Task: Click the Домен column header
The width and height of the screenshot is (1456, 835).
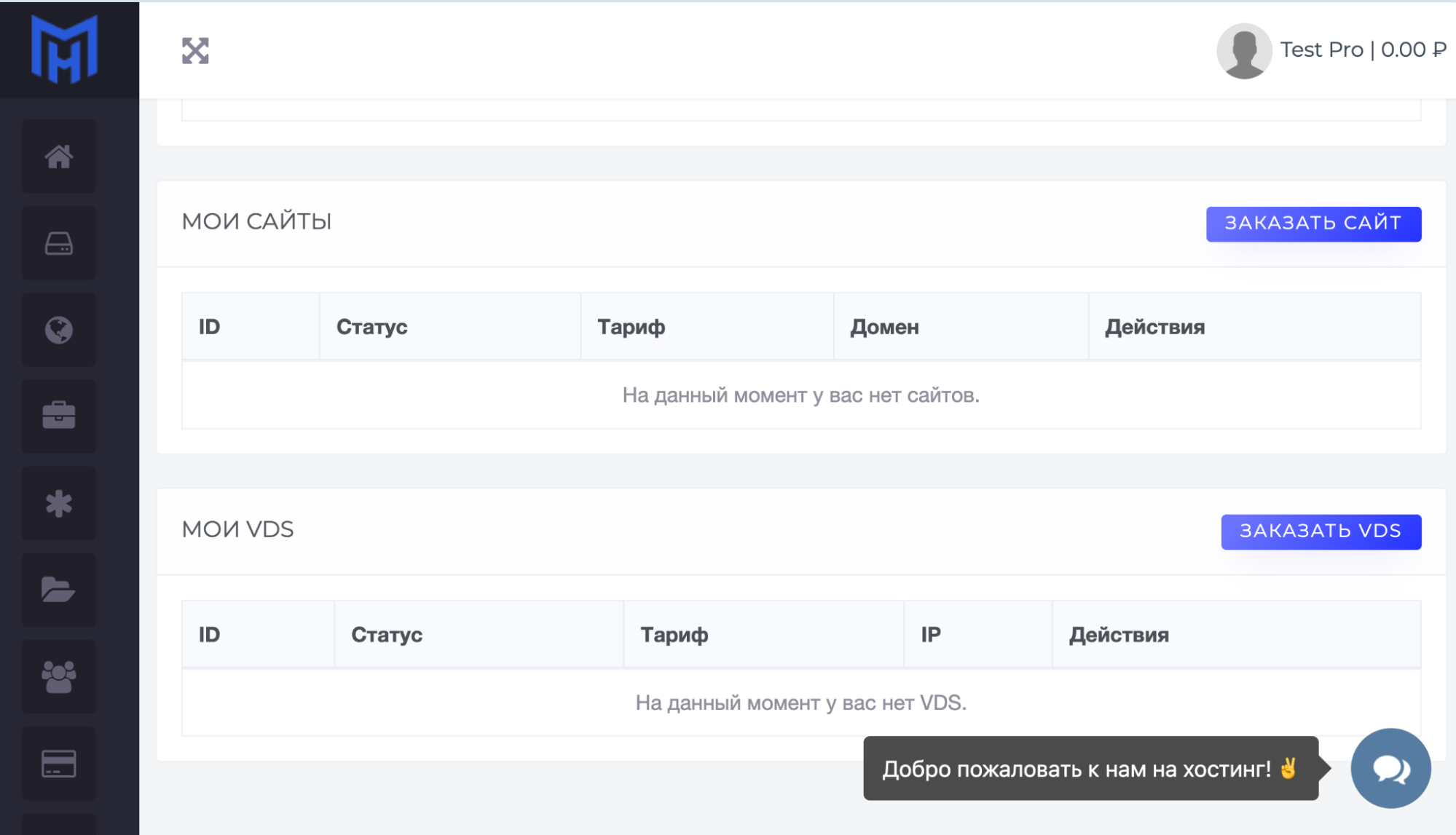Action: point(884,327)
